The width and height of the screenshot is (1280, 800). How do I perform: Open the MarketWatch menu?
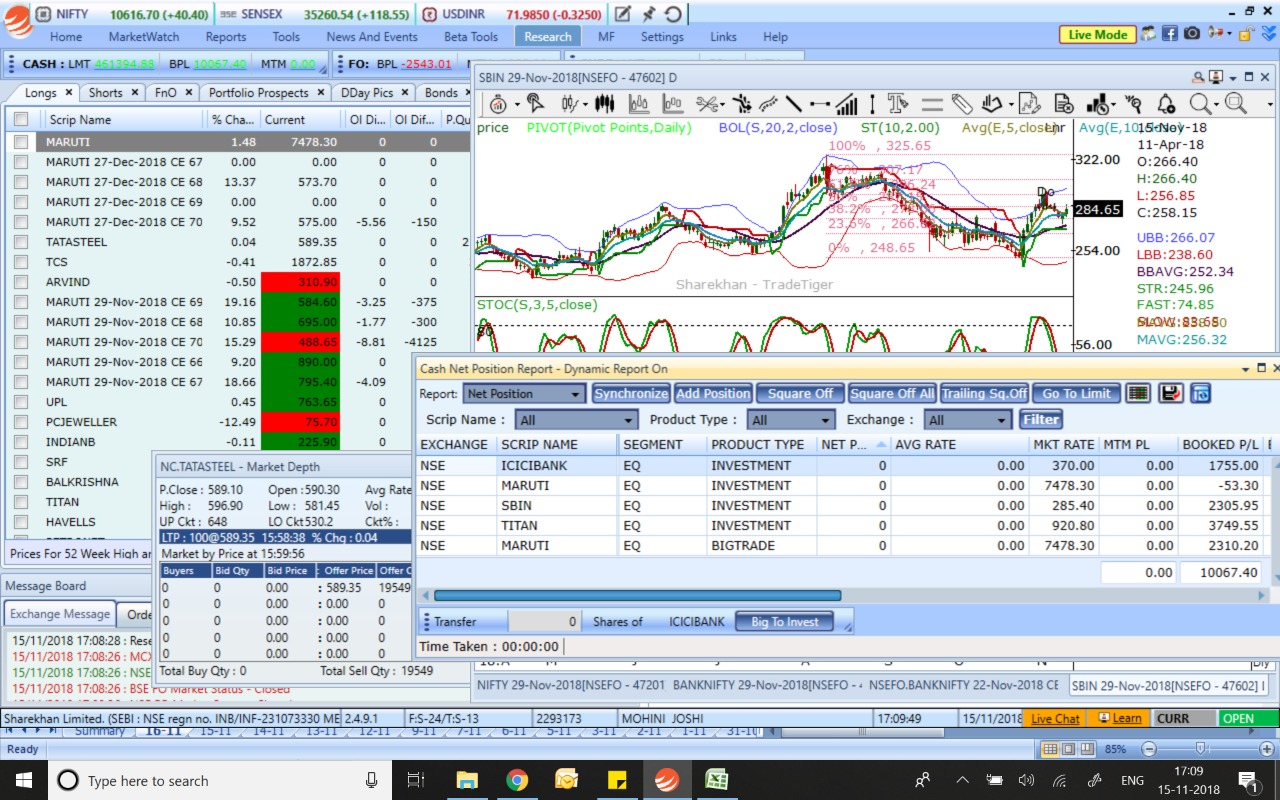144,36
